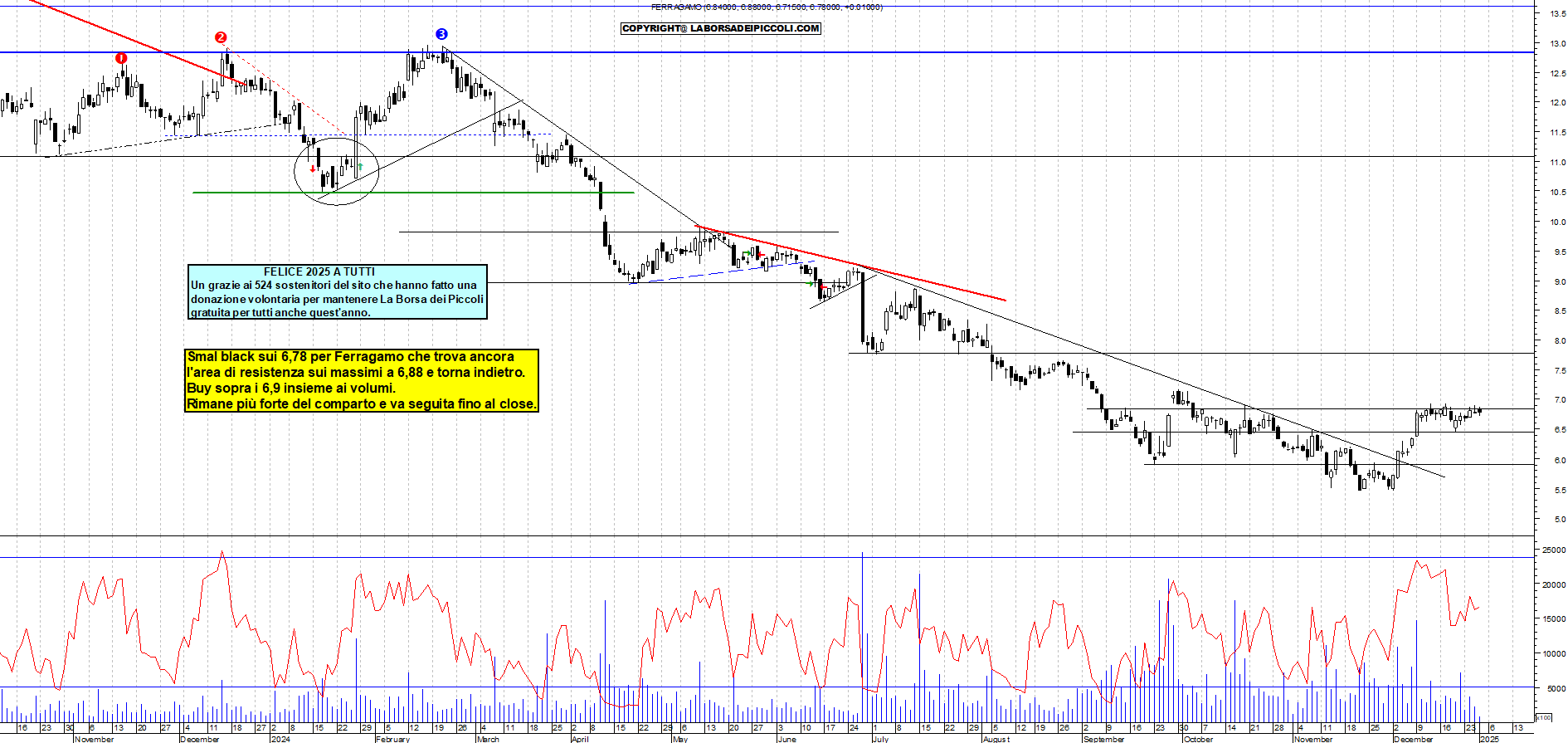Click the 15000 volume axis label
This screenshot has width=1568, height=743.
[1554, 619]
